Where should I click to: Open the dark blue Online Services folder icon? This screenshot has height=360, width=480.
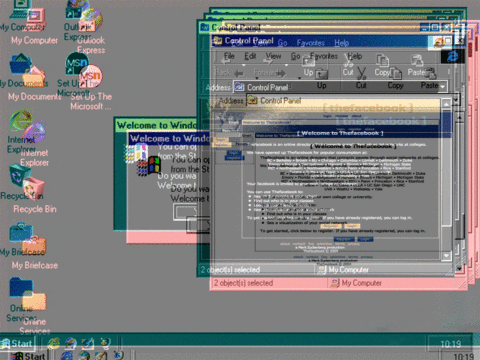pos(21,287)
